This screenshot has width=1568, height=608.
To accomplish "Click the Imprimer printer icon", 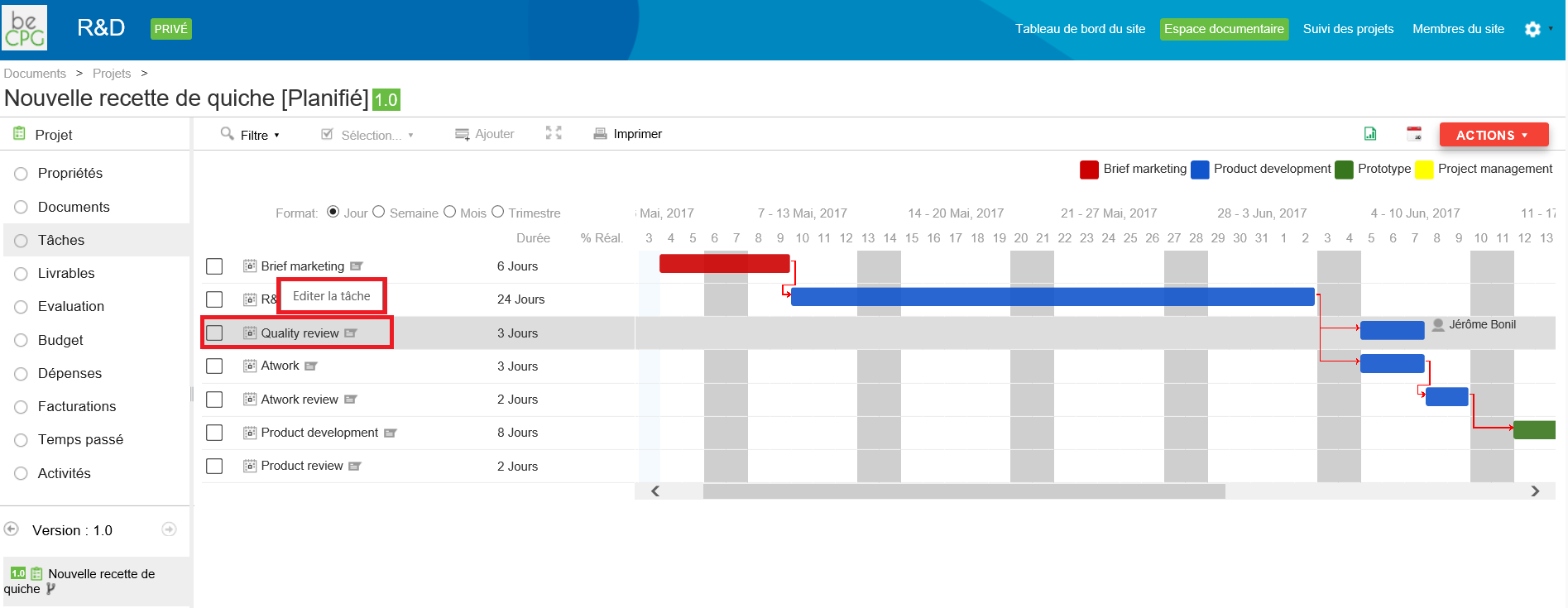I will tap(600, 134).
